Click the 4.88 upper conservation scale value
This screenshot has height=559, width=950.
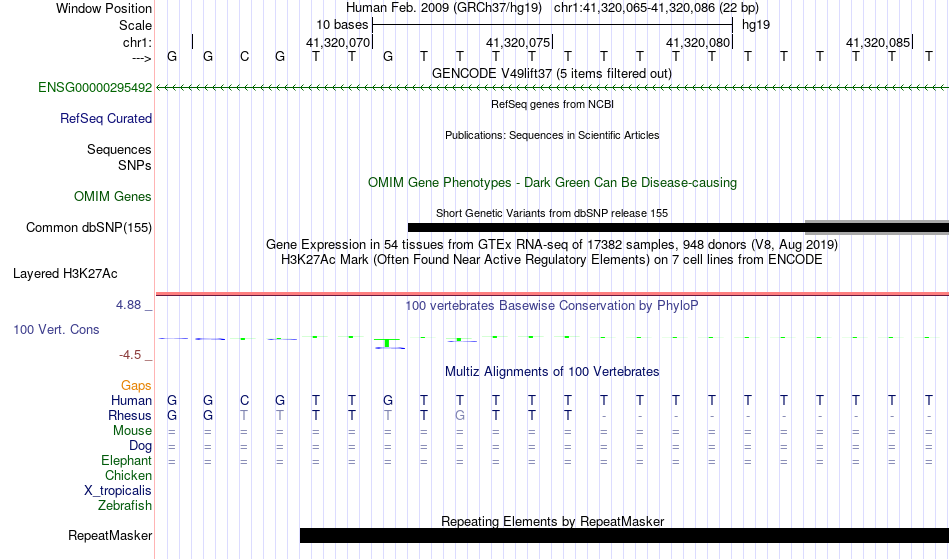[128, 305]
